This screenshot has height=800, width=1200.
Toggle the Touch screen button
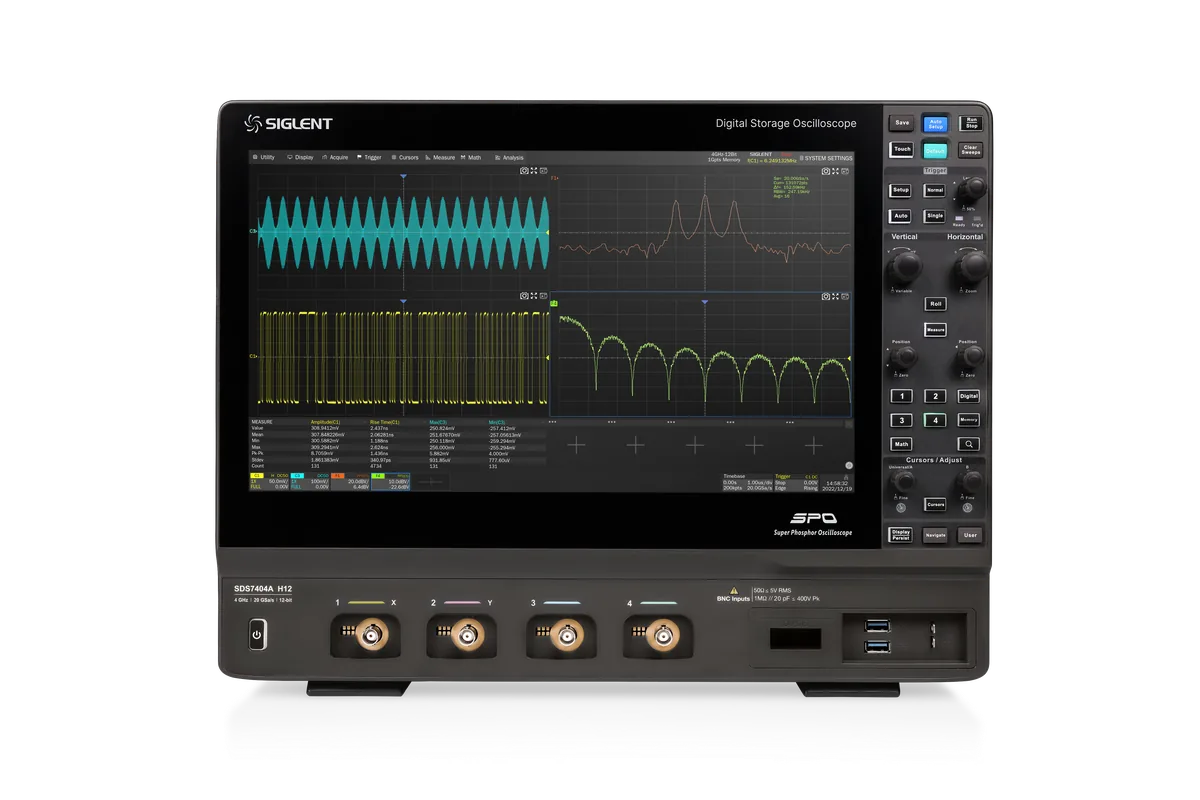(x=902, y=149)
